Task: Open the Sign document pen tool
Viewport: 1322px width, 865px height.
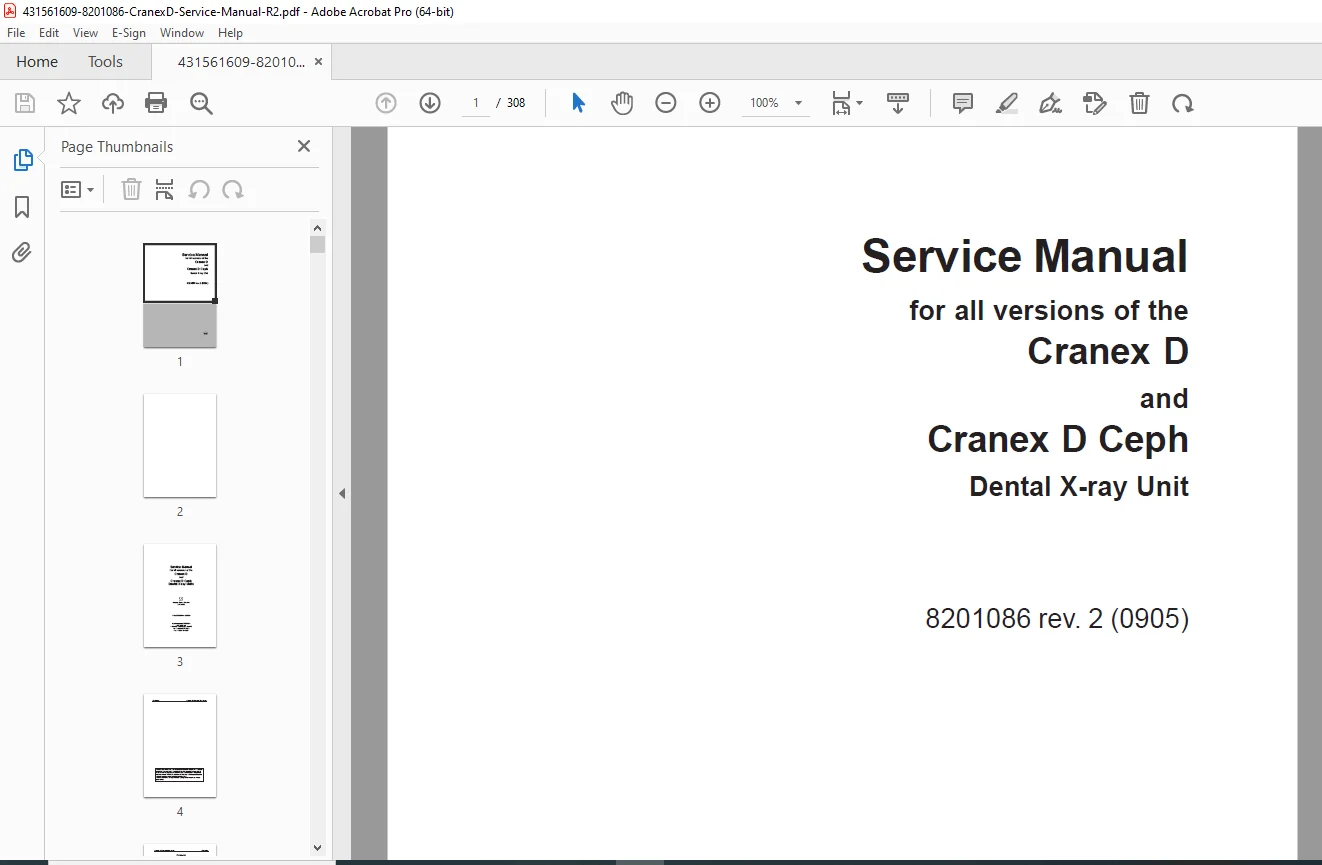Action: coord(1050,103)
